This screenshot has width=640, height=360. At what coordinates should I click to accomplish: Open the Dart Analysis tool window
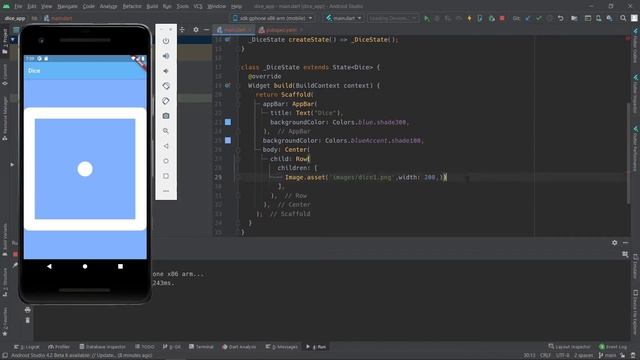(x=239, y=347)
